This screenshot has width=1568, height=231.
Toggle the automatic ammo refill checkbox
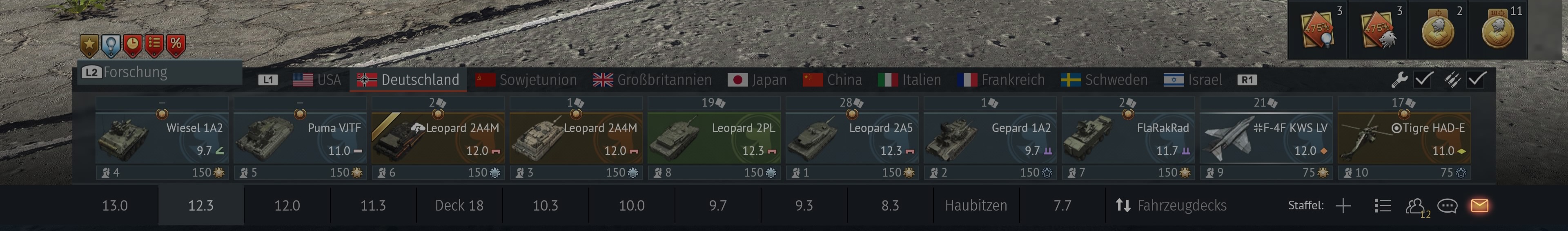1477,79
